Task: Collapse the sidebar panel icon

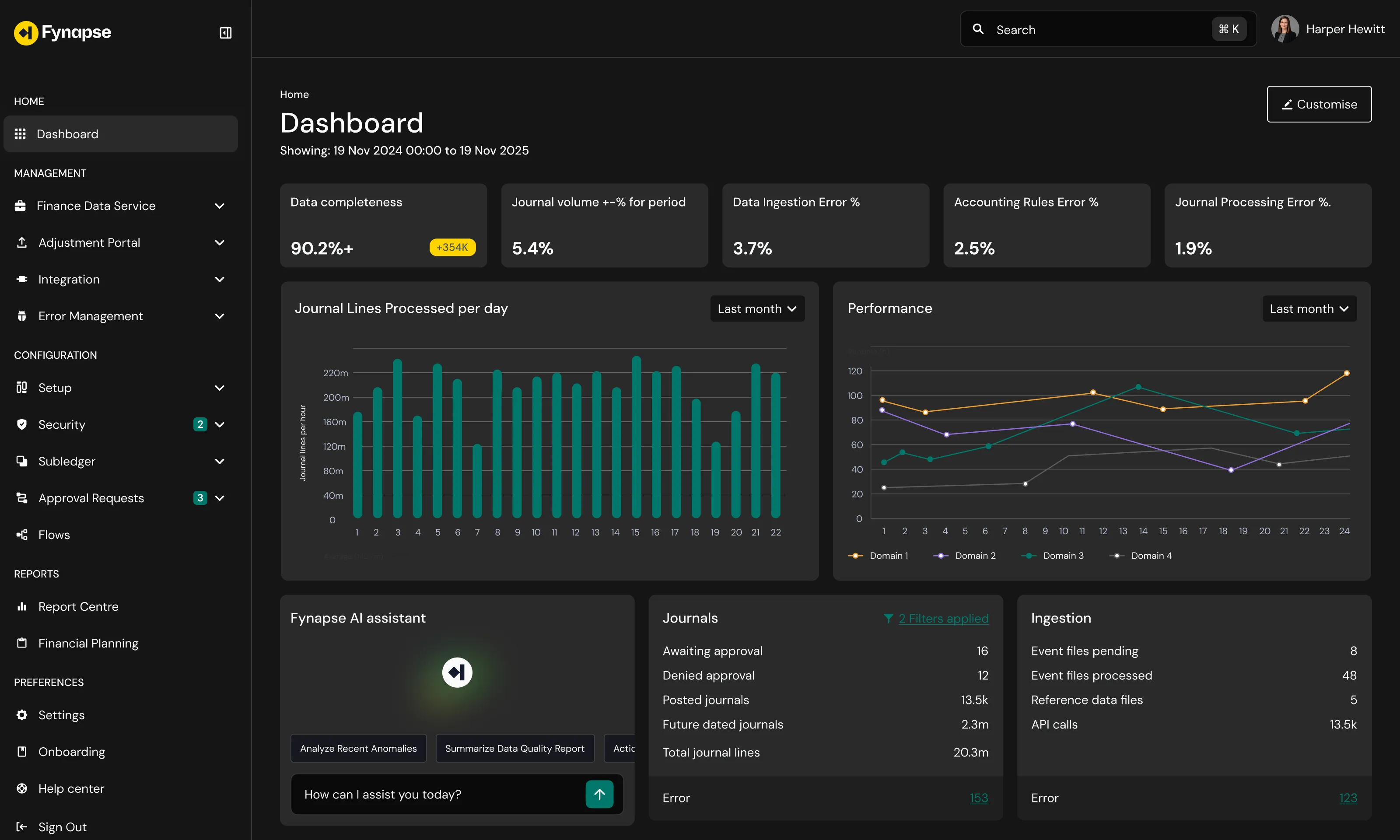Action: [x=225, y=33]
